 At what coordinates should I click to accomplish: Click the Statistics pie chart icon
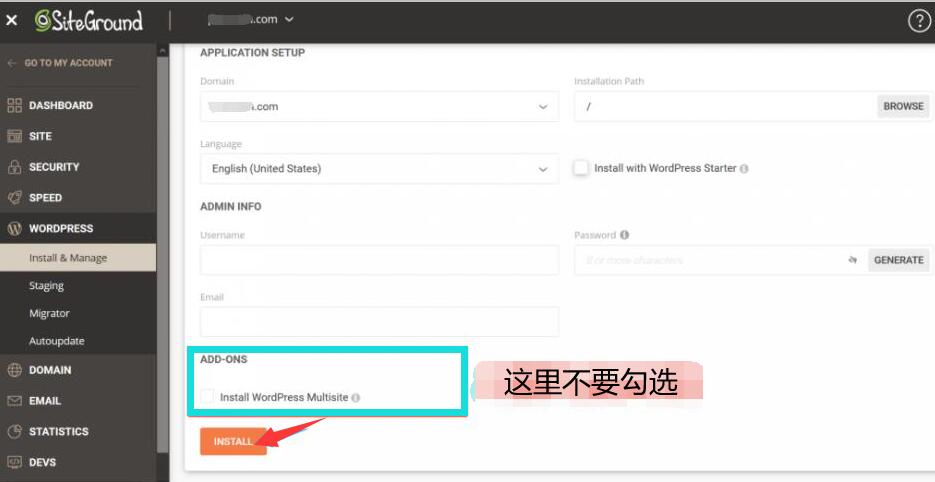(x=14, y=432)
